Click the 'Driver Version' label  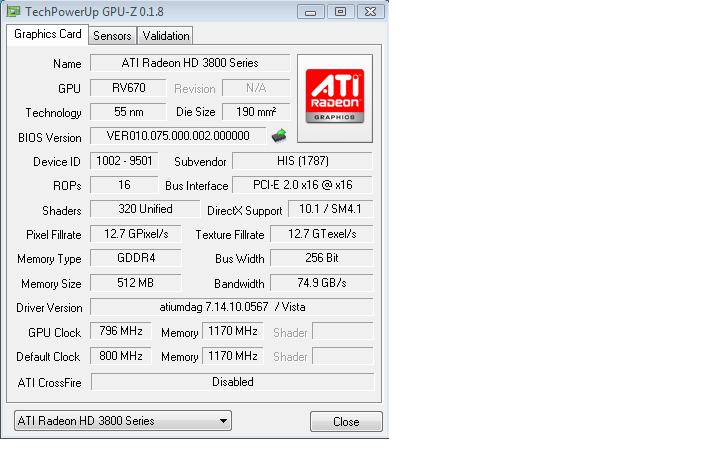pos(49,308)
